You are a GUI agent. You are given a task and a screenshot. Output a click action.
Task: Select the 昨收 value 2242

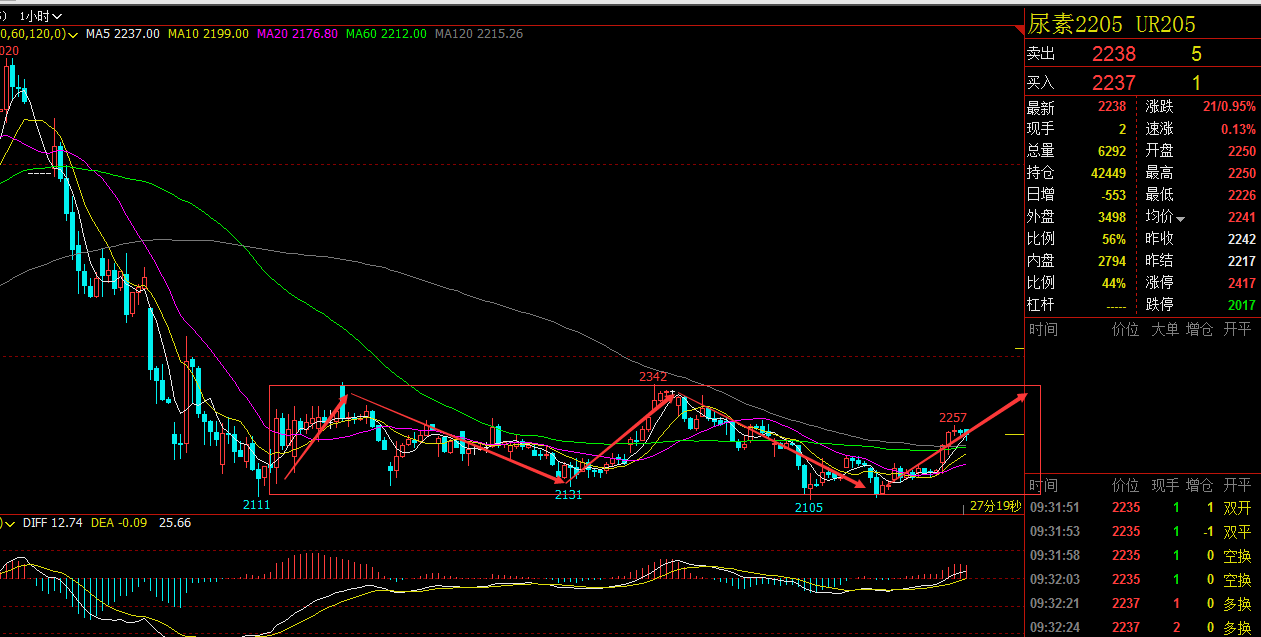pos(1242,239)
